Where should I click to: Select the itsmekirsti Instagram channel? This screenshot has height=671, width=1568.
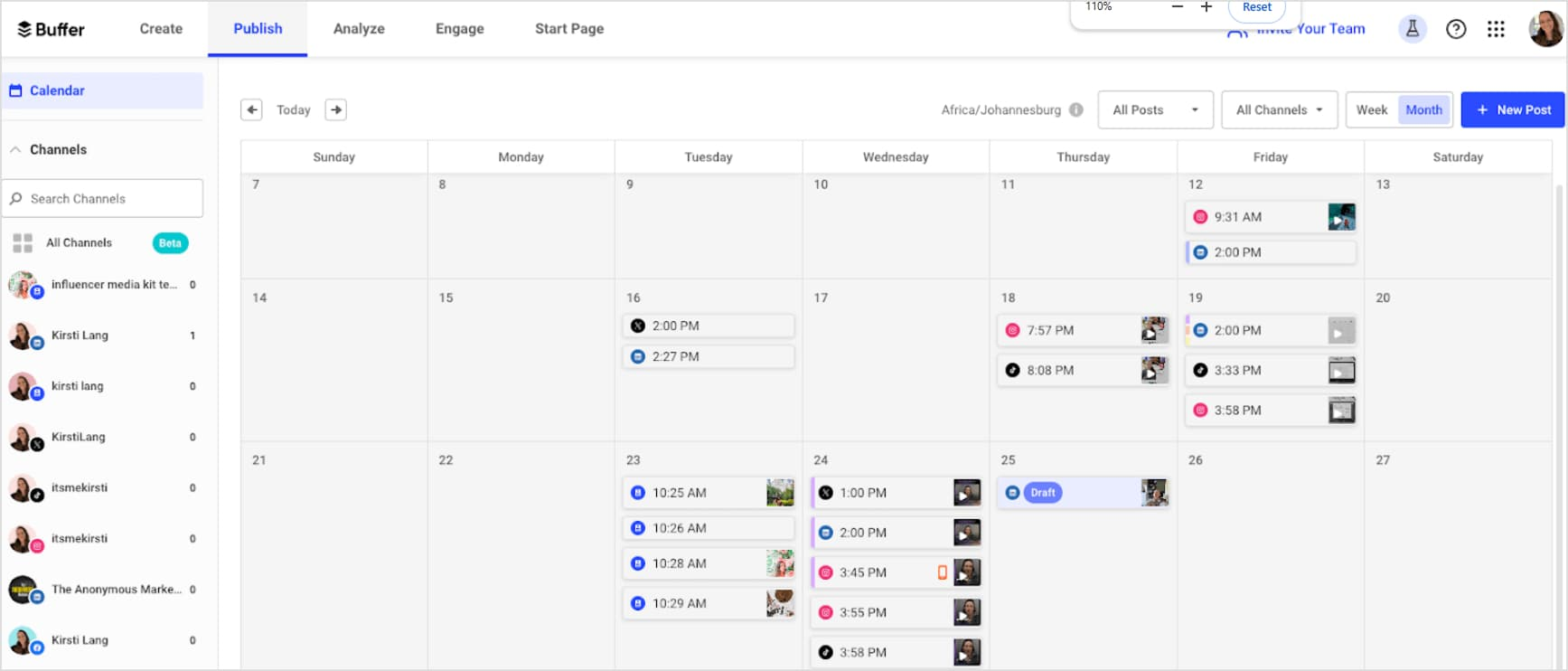102,539
